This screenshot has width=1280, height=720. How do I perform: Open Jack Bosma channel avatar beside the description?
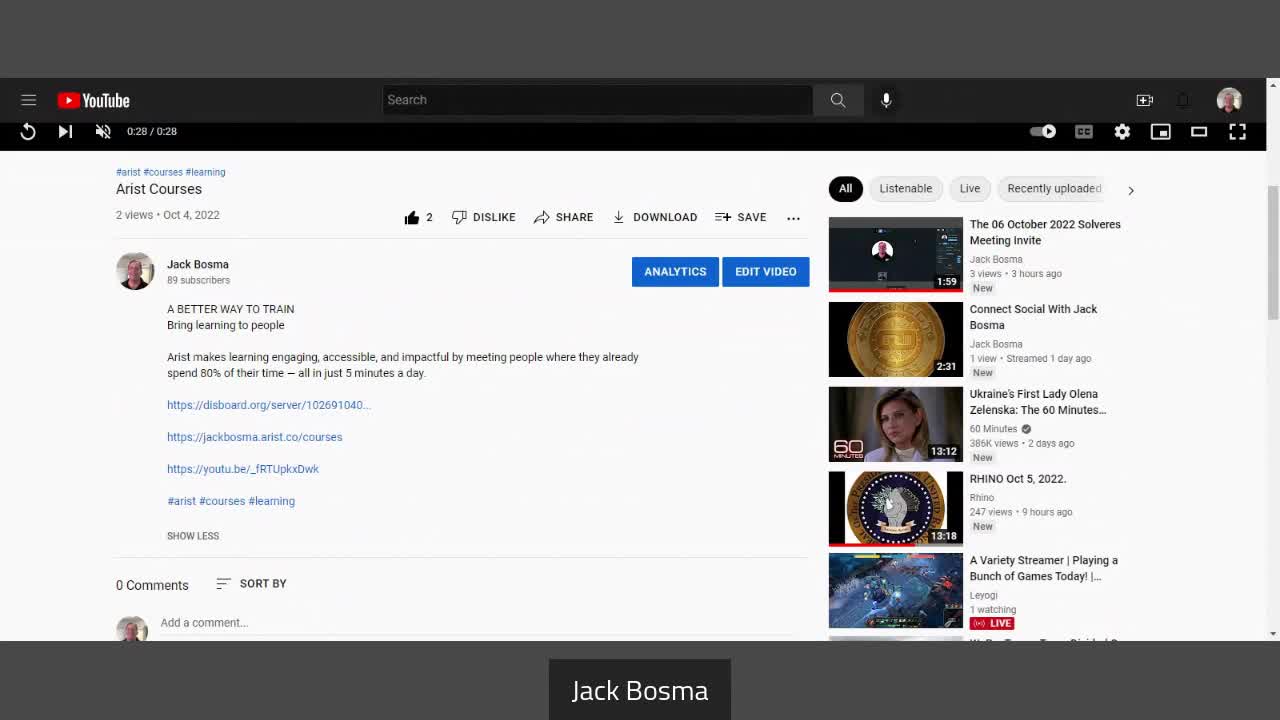[135, 271]
